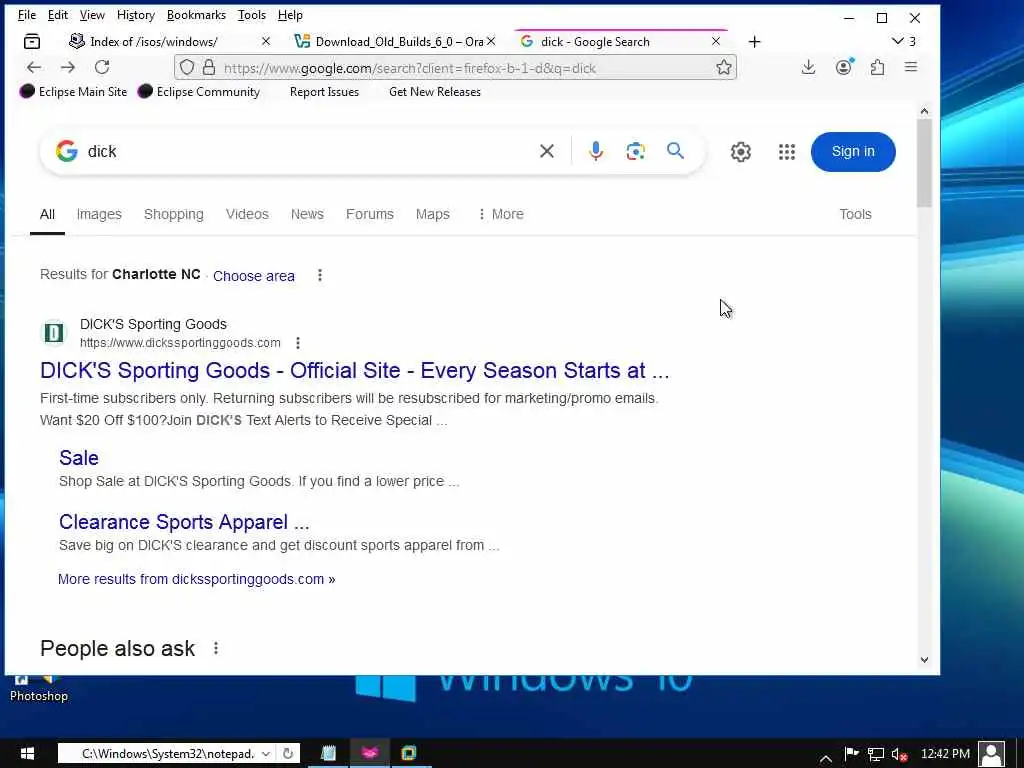
Task: Open options dots beside dickssportinggoods.com URL
Action: click(298, 343)
